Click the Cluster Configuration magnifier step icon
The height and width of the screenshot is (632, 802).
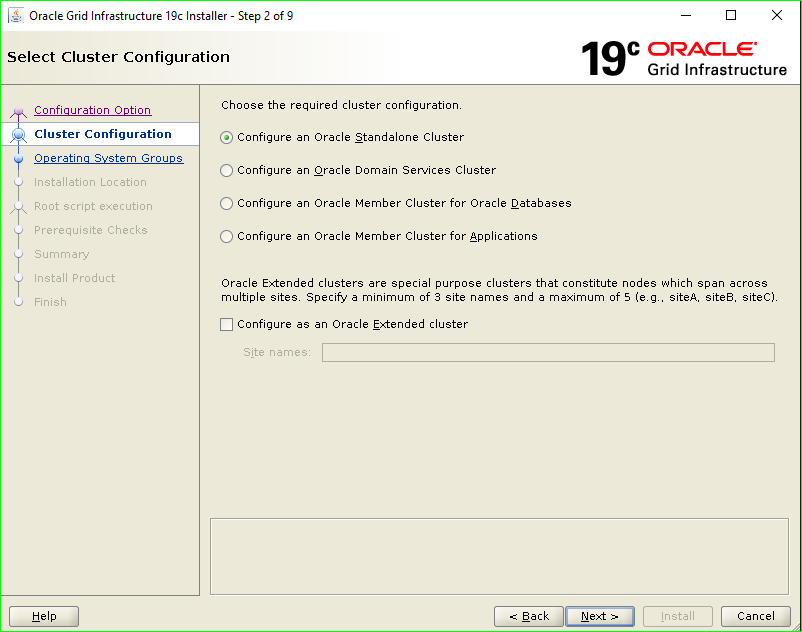click(x=20, y=134)
